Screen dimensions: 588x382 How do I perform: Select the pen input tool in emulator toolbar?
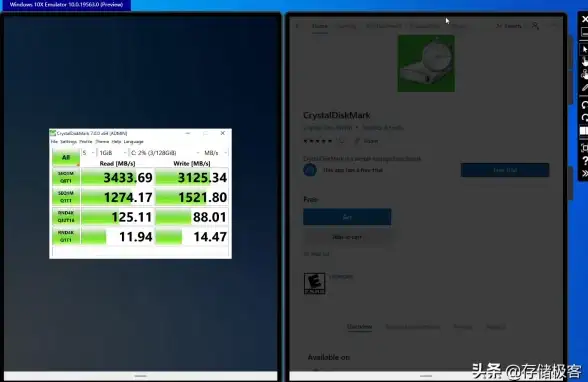tap(584, 88)
